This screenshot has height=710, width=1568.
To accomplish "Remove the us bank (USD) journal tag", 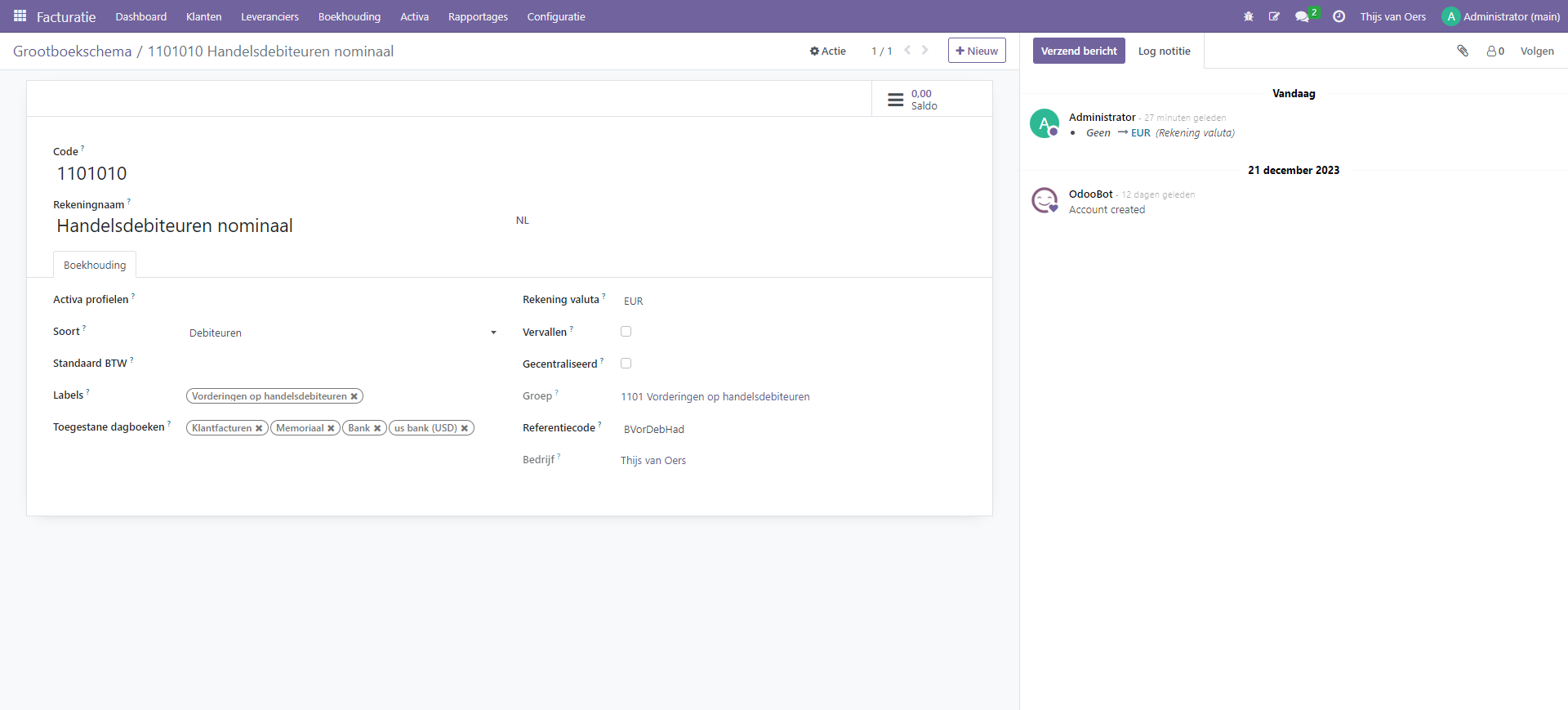I will point(465,428).
